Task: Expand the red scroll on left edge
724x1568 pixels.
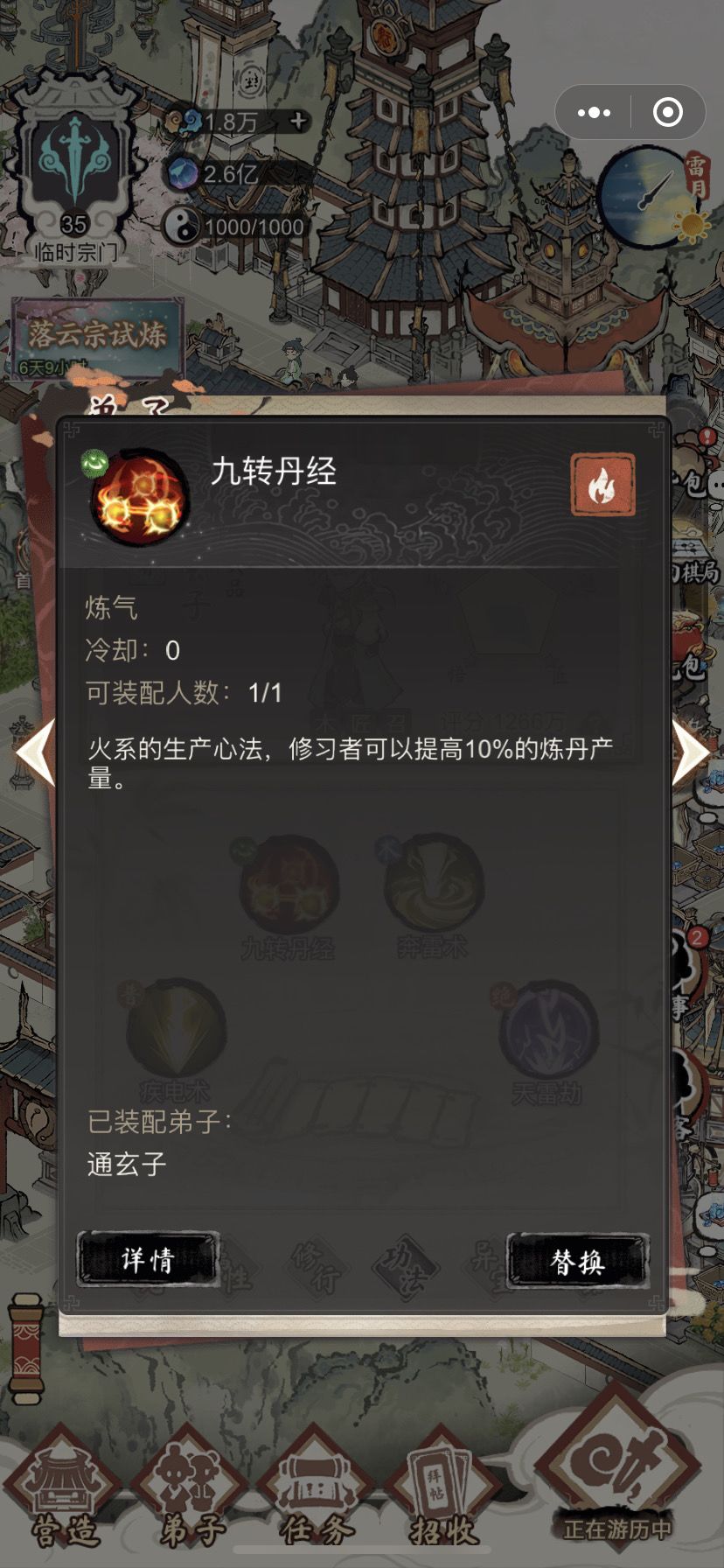Action: pyautogui.click(x=25, y=1352)
